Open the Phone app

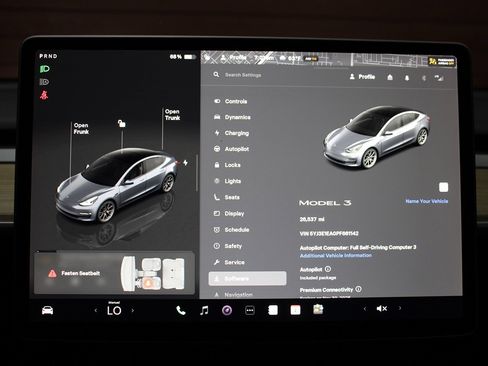(181, 310)
